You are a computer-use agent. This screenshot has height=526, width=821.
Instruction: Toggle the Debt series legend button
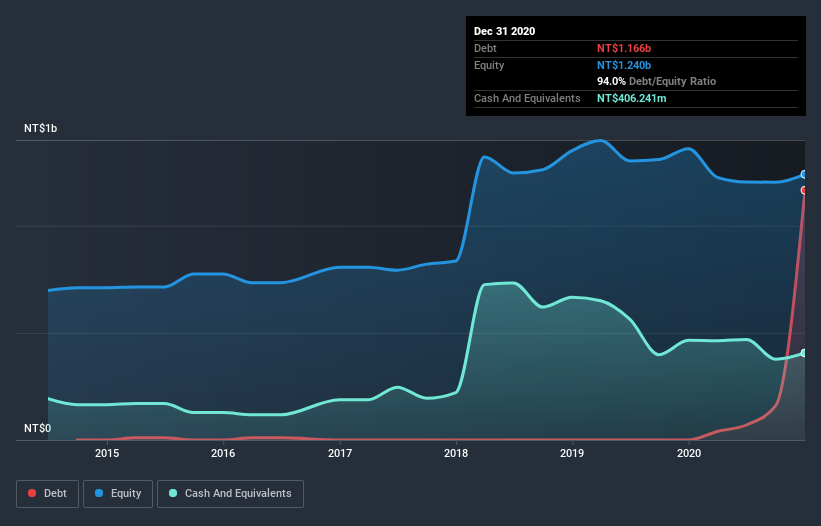tap(48, 494)
